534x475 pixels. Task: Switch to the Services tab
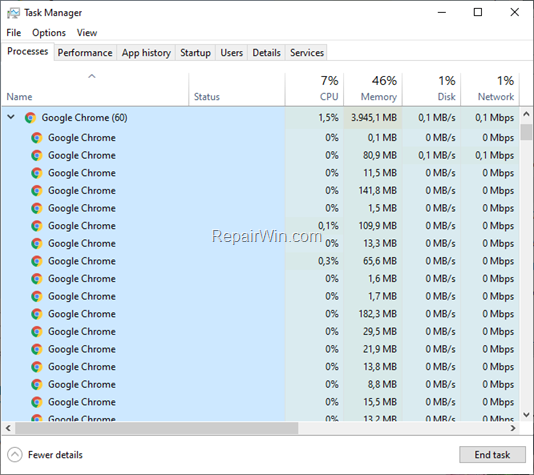pyautogui.click(x=307, y=53)
